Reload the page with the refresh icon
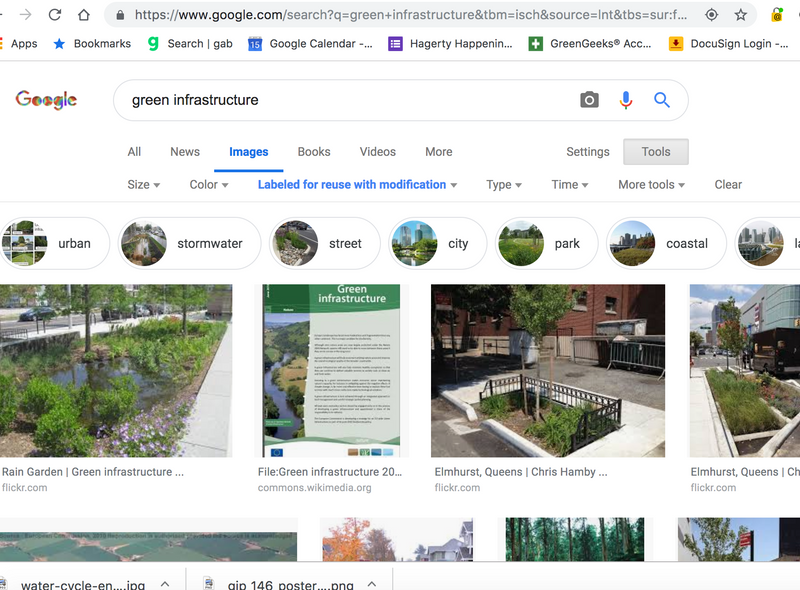 tap(55, 15)
